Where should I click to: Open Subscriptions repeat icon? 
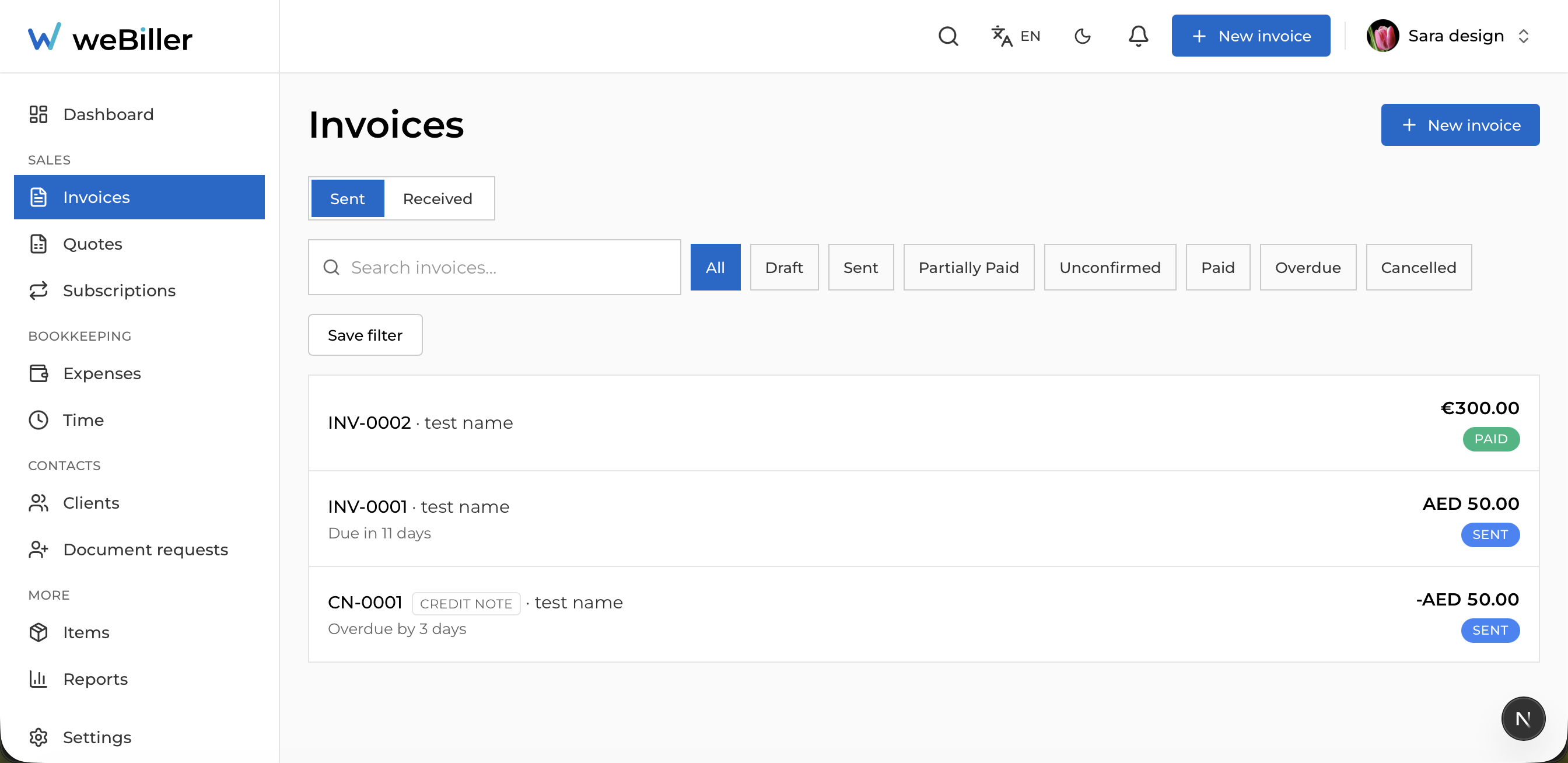pyautogui.click(x=38, y=290)
